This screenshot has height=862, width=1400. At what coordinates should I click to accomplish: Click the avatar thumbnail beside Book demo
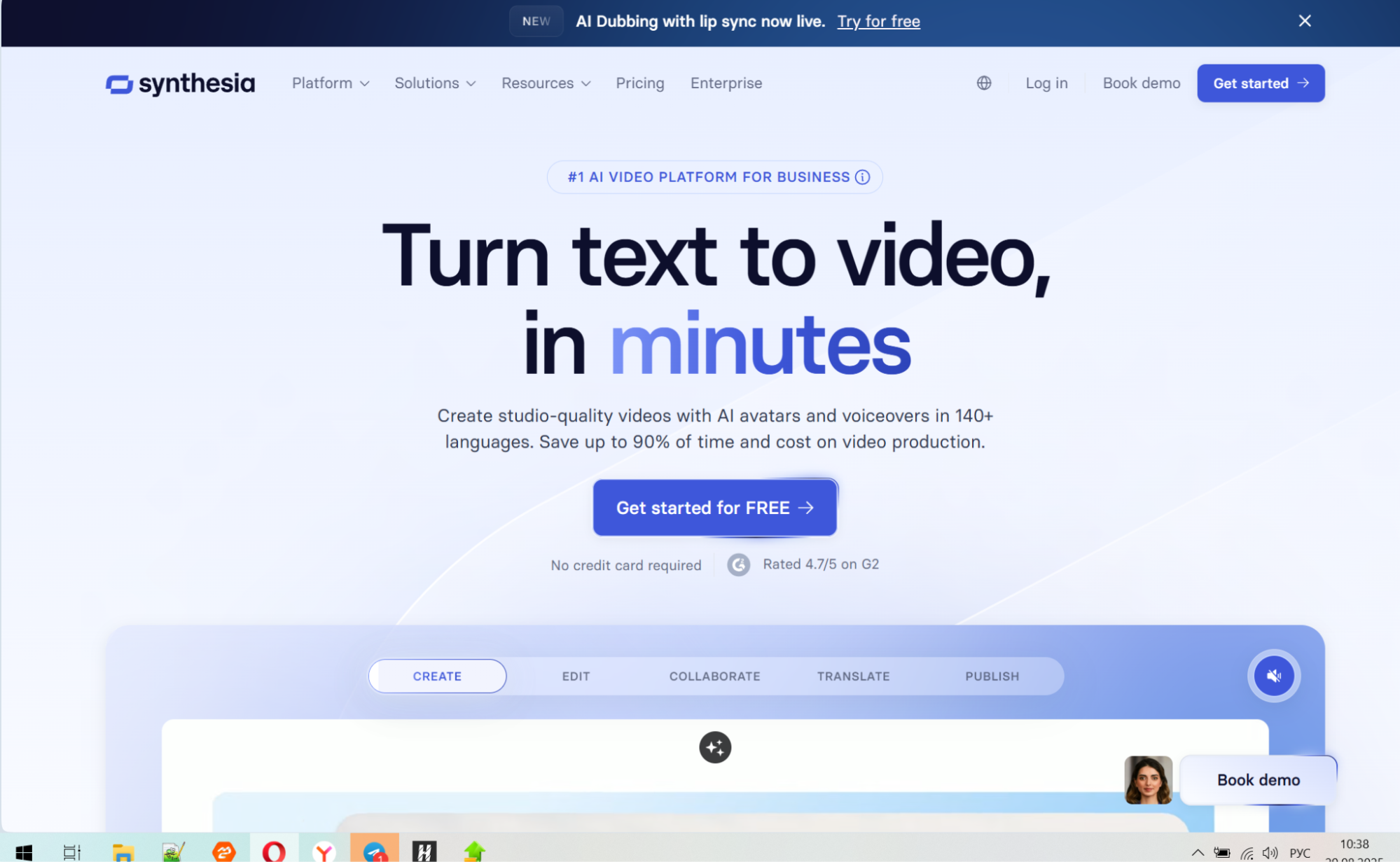click(x=1147, y=779)
